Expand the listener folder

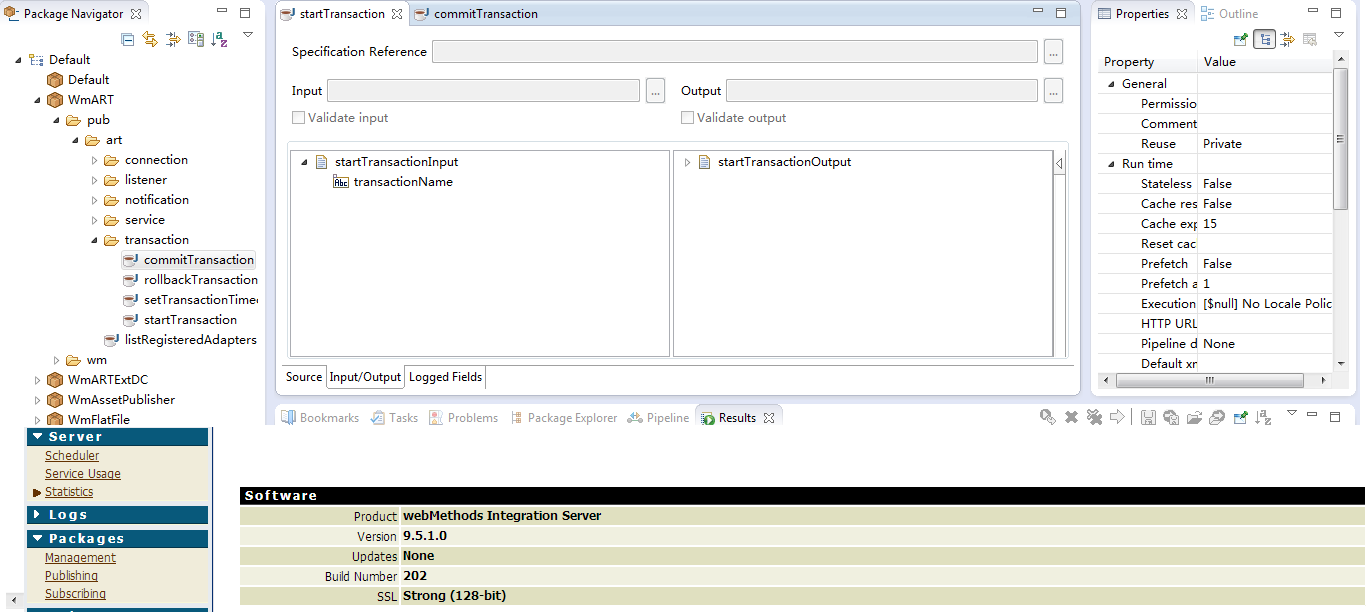tap(94, 180)
